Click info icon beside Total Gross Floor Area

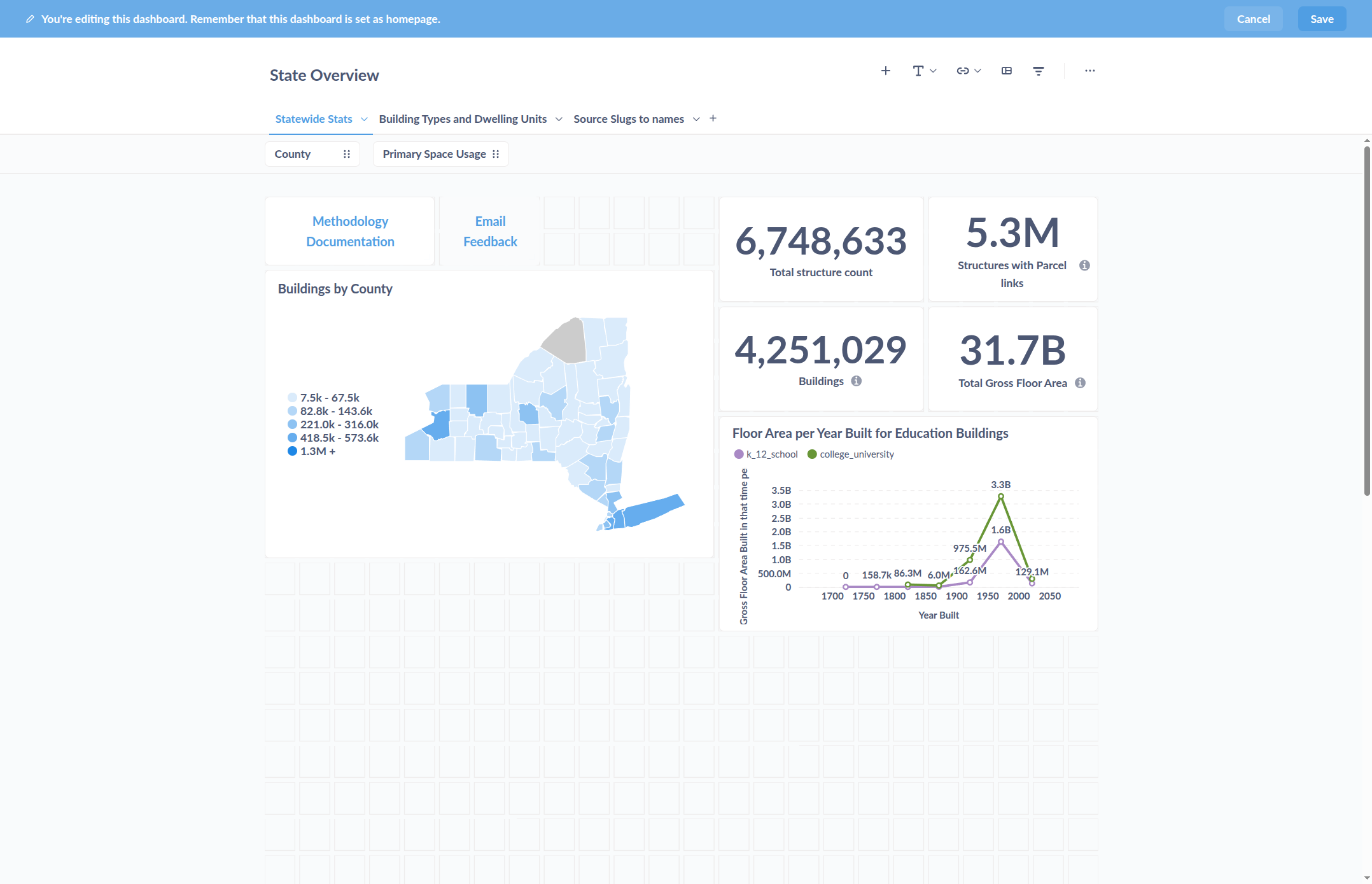1080,382
